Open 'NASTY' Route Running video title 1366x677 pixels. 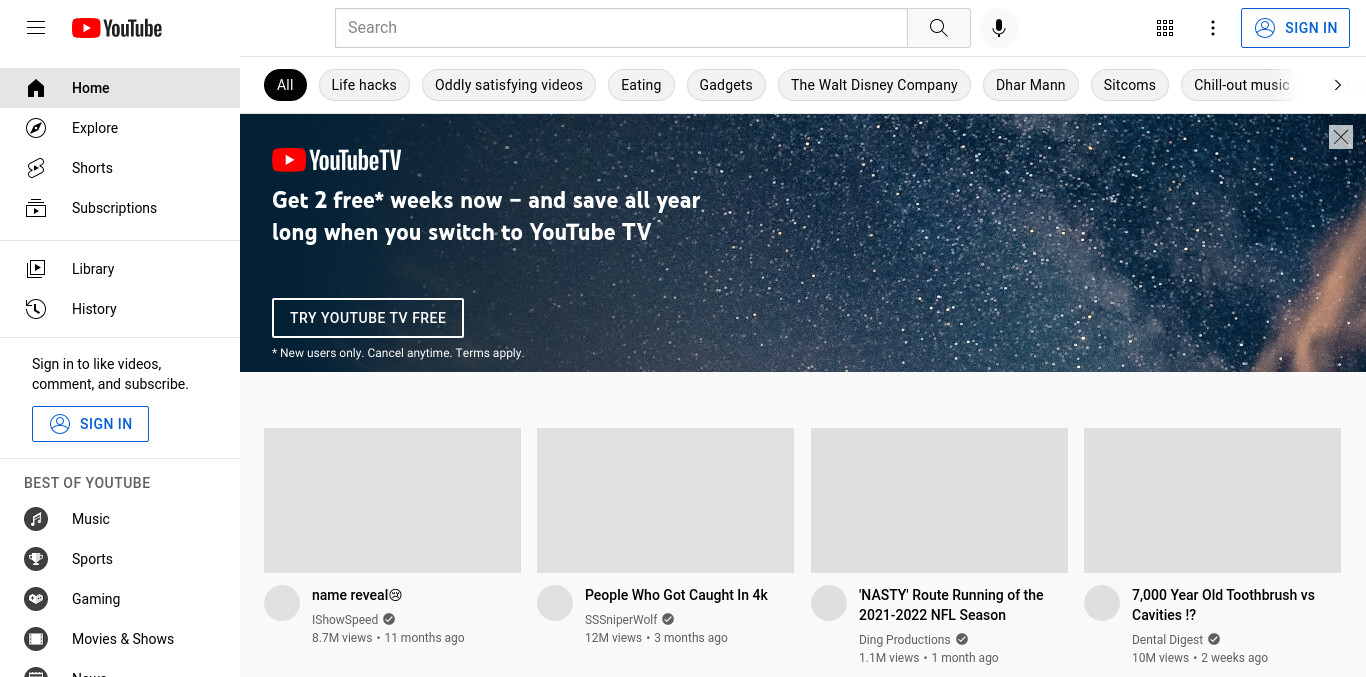951,605
